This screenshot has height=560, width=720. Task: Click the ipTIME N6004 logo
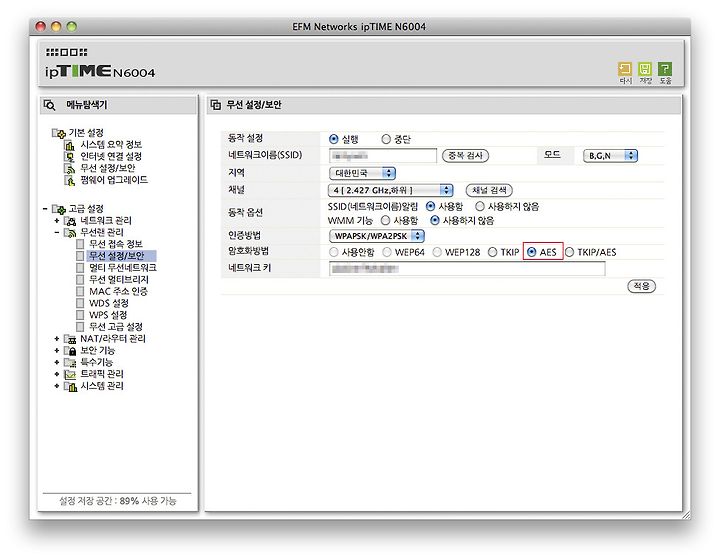100,71
